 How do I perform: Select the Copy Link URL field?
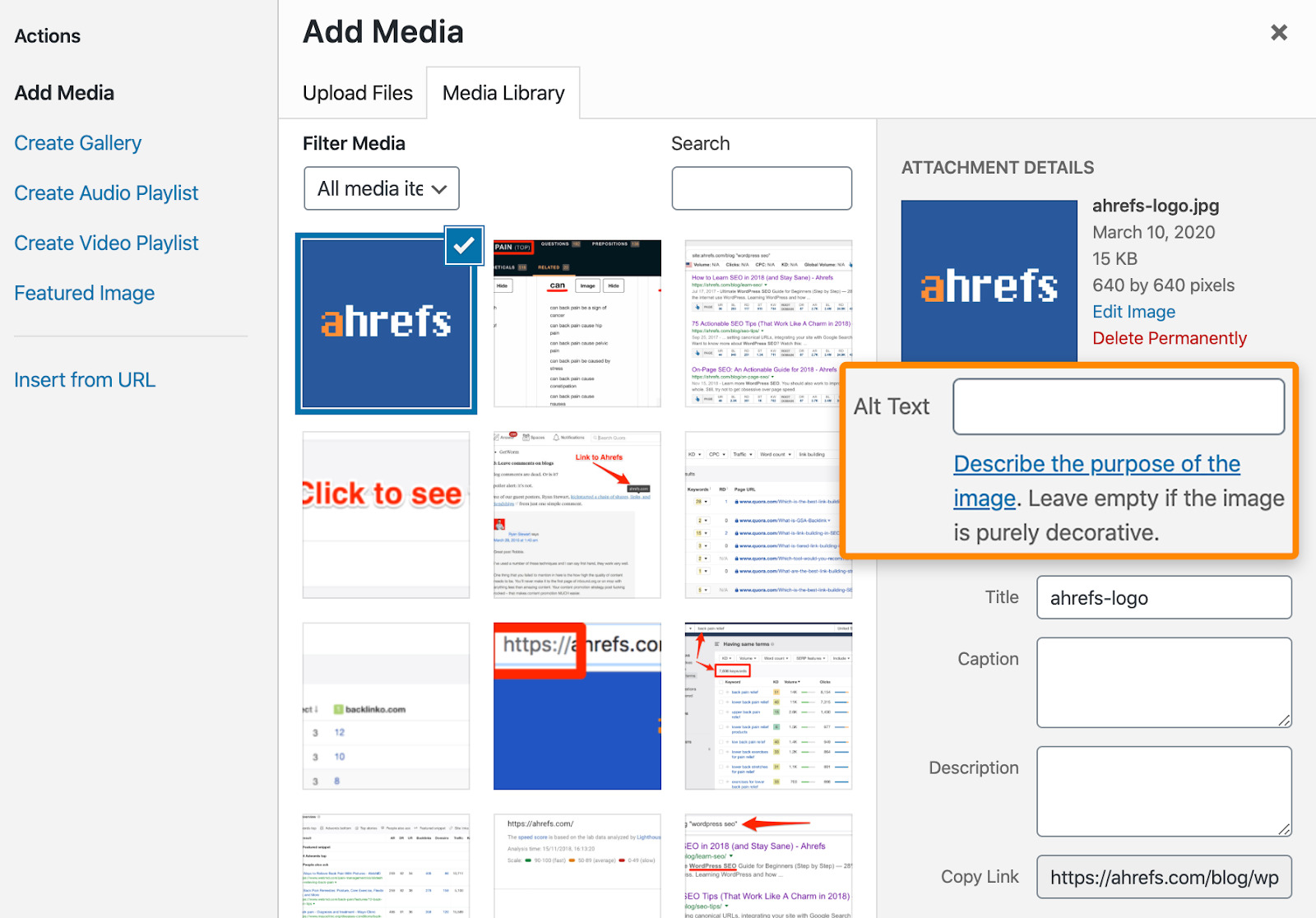coord(1162,876)
